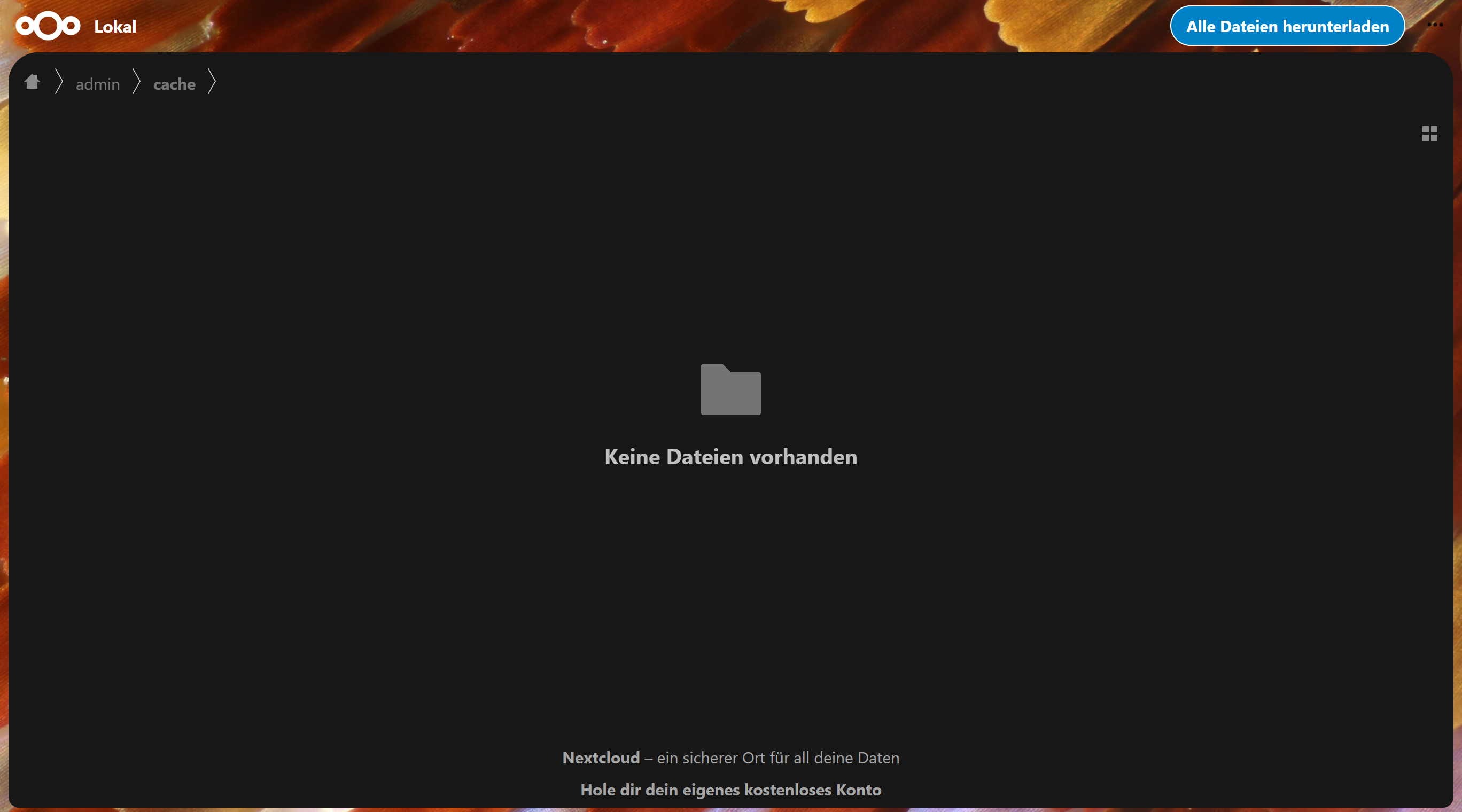Select the cache breadcrumb entry
Screen dimensions: 1462x812
[x=174, y=84]
